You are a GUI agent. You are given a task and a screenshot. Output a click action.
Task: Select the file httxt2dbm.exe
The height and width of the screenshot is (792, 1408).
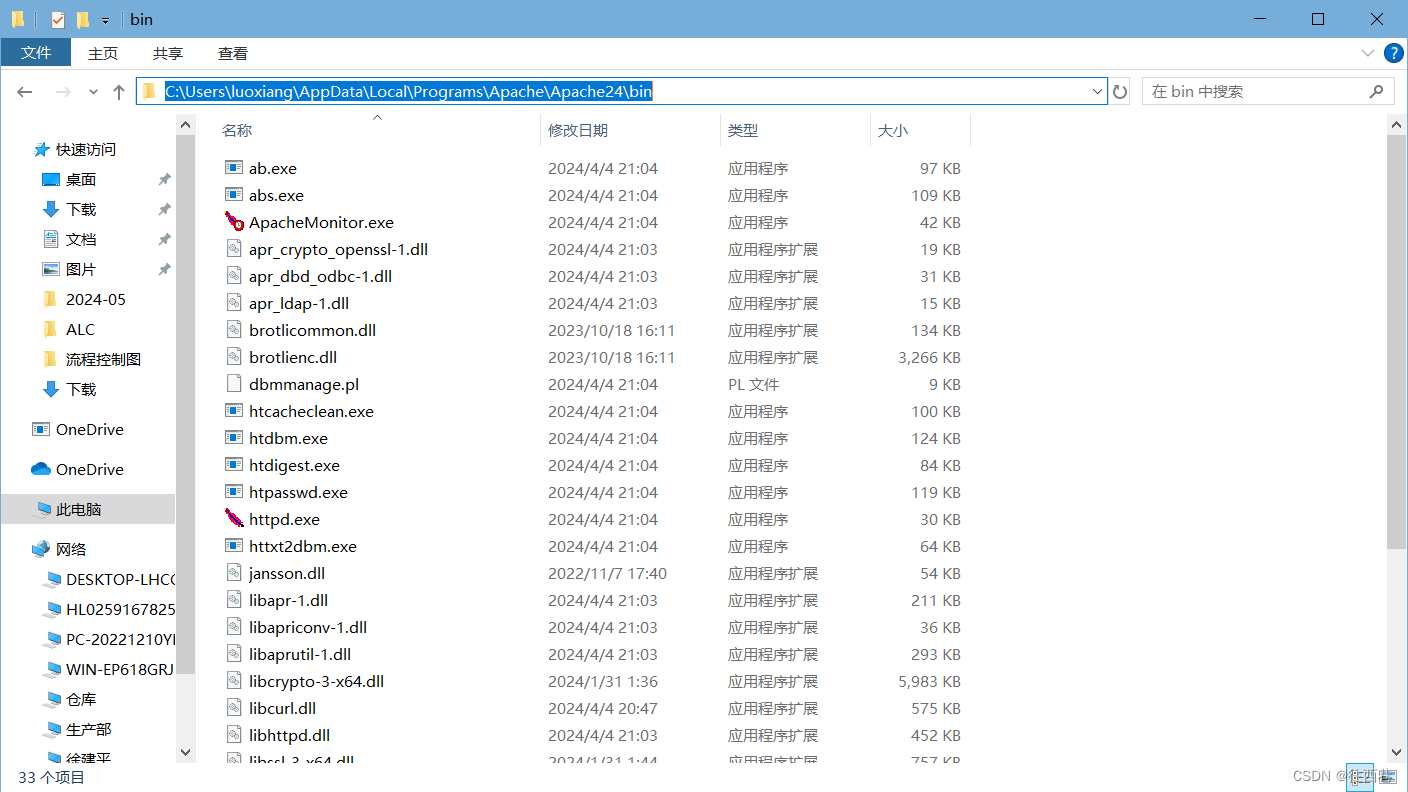click(303, 546)
